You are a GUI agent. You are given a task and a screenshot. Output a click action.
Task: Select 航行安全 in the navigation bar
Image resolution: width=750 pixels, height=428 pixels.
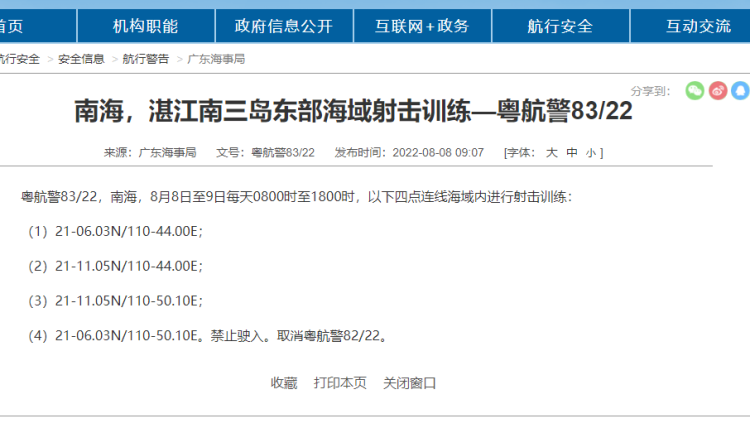[x=561, y=26]
